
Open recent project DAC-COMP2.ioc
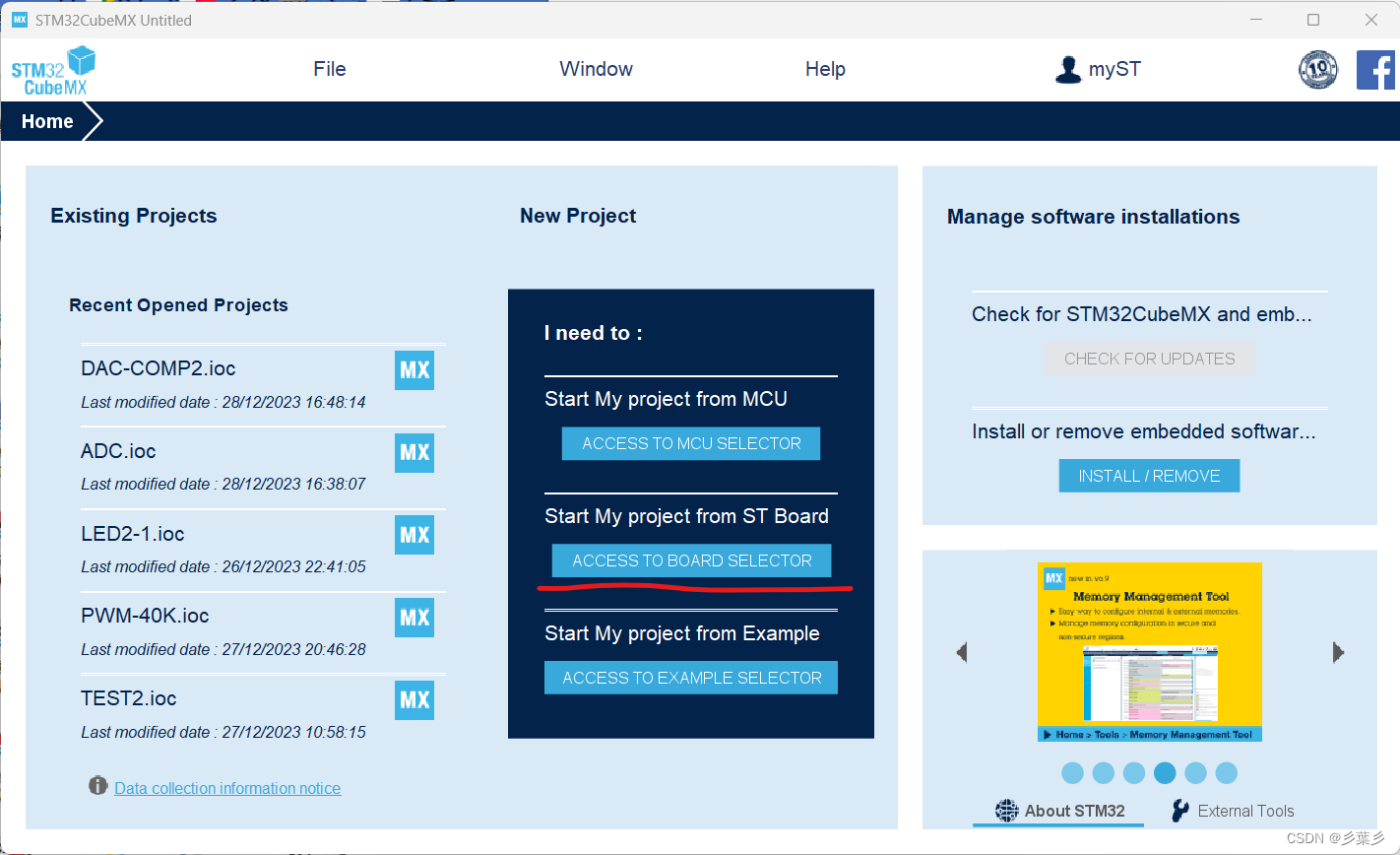pos(159,368)
